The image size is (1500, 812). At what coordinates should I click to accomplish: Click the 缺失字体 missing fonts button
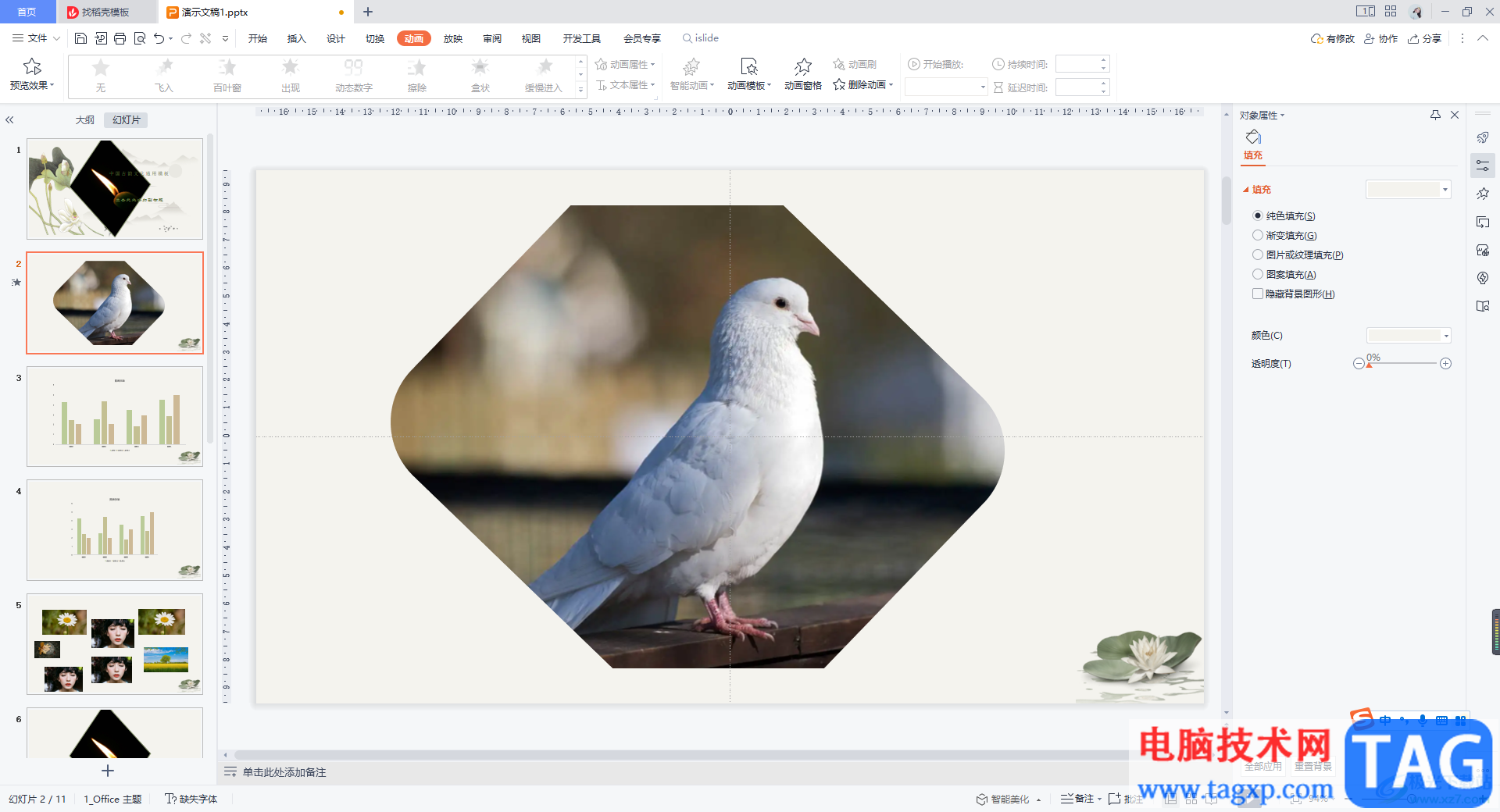point(191,799)
